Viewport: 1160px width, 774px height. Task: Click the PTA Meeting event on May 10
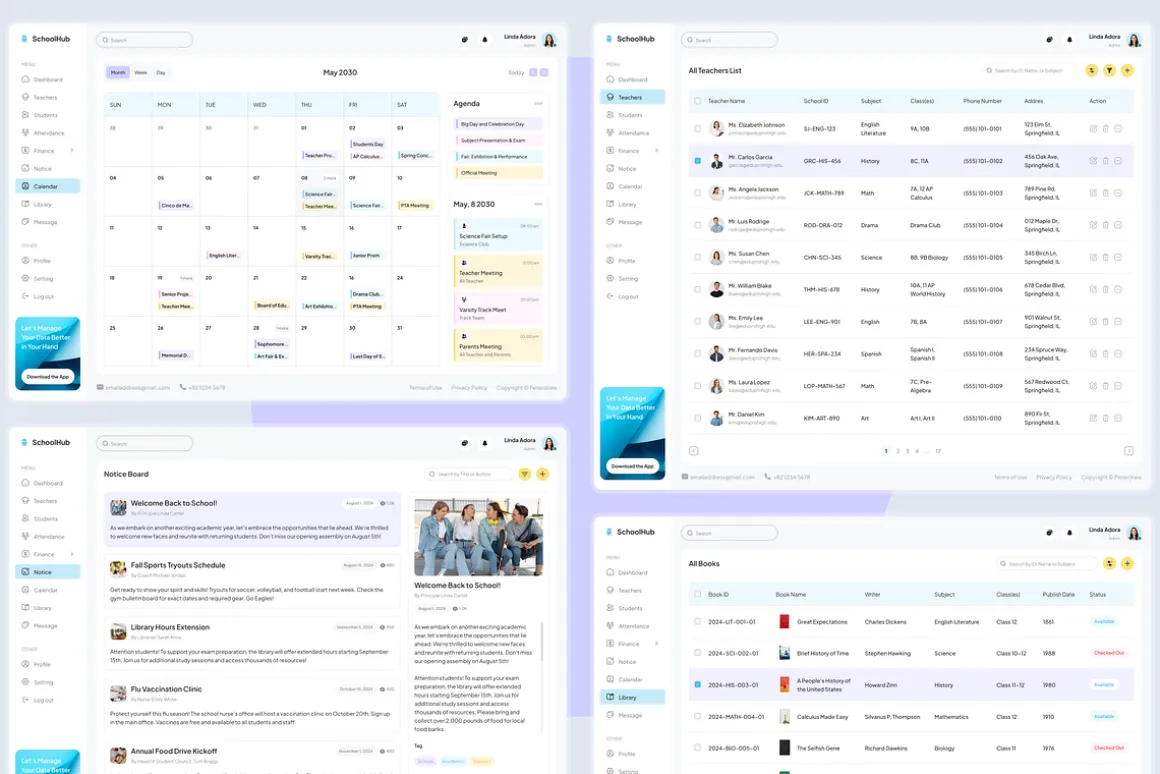coord(415,205)
